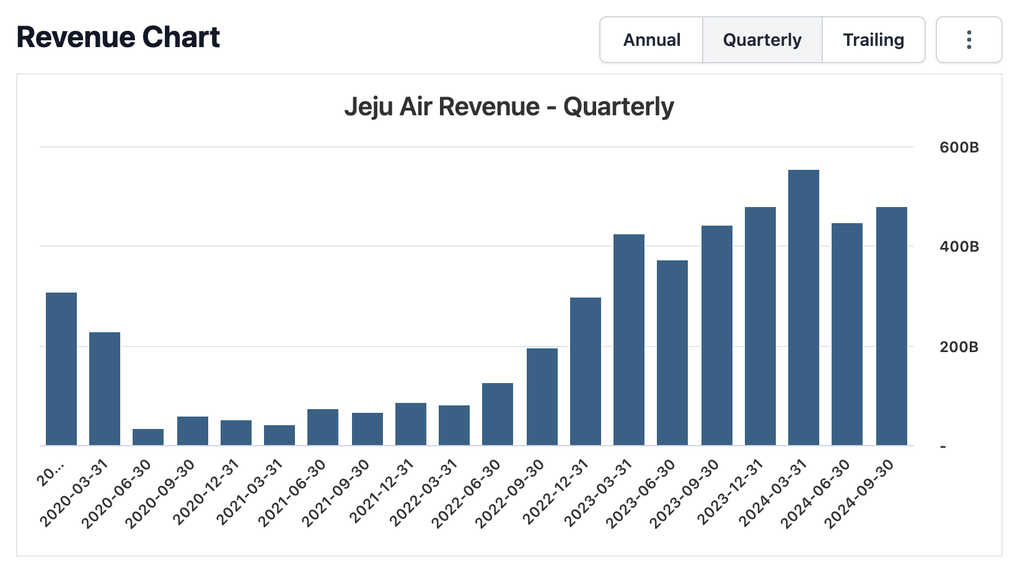Click the '200B' axis label
The image size is (1020, 574).
[959, 347]
